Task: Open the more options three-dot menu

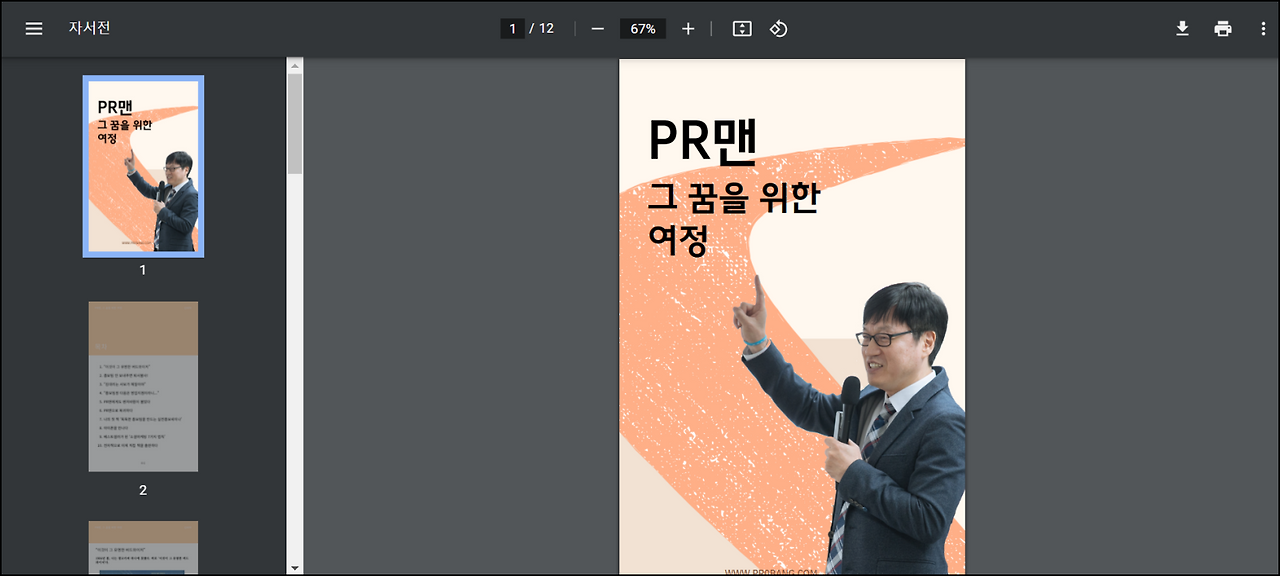Action: pyautogui.click(x=1263, y=28)
